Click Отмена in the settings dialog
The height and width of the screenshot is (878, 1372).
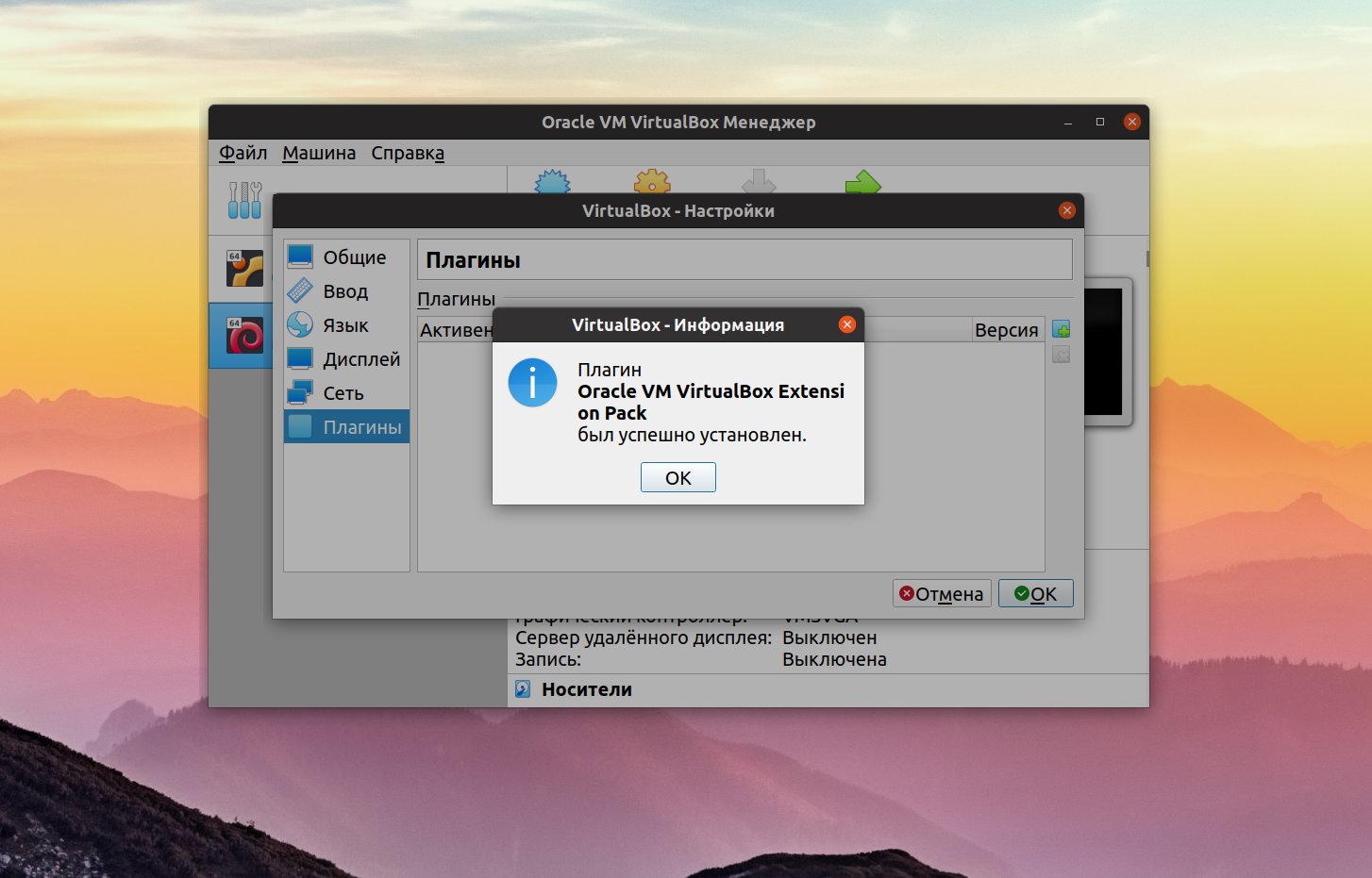pos(941,593)
